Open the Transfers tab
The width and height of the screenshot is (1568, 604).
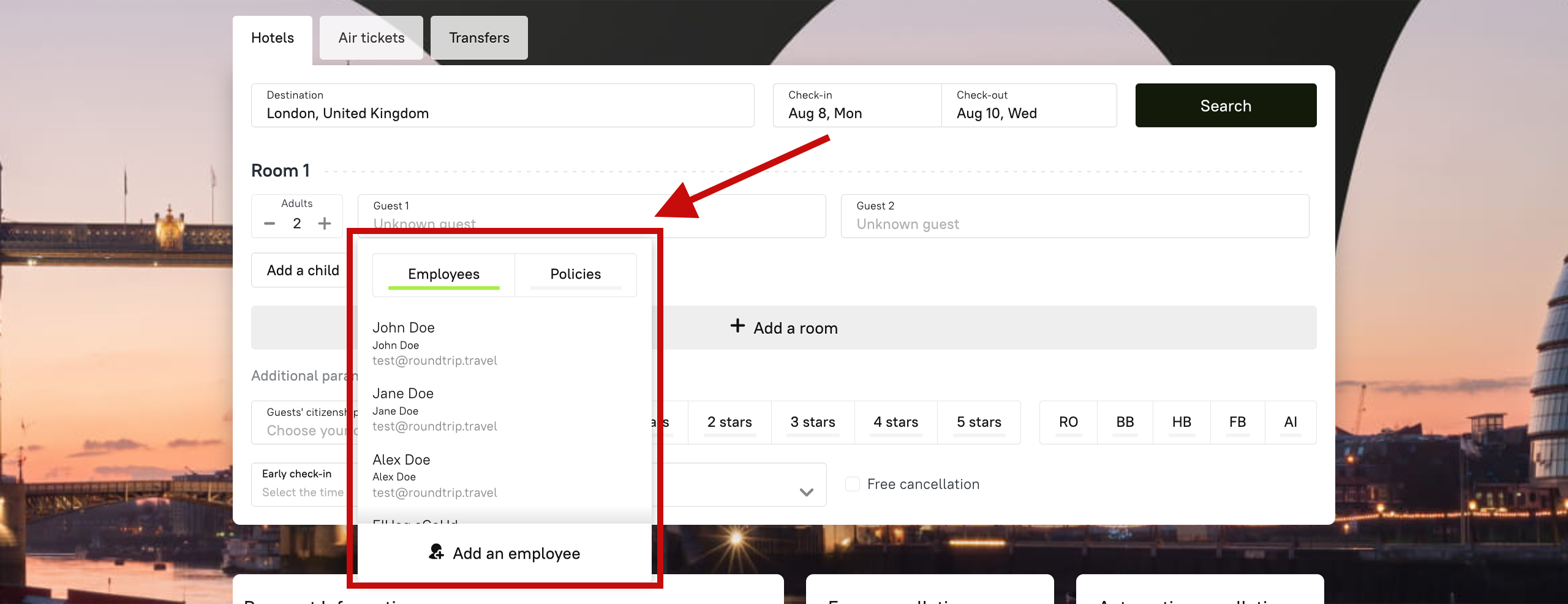479,38
